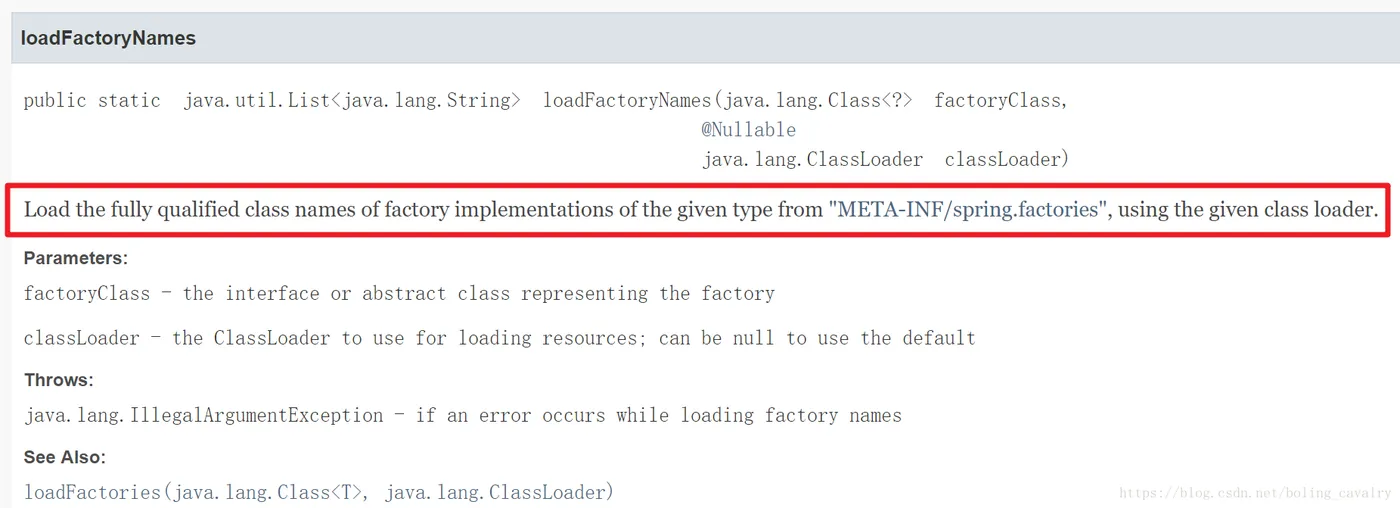Click the loadFactoryNames method heading
Image resolution: width=1400 pixels, height=508 pixels.
[x=108, y=39]
